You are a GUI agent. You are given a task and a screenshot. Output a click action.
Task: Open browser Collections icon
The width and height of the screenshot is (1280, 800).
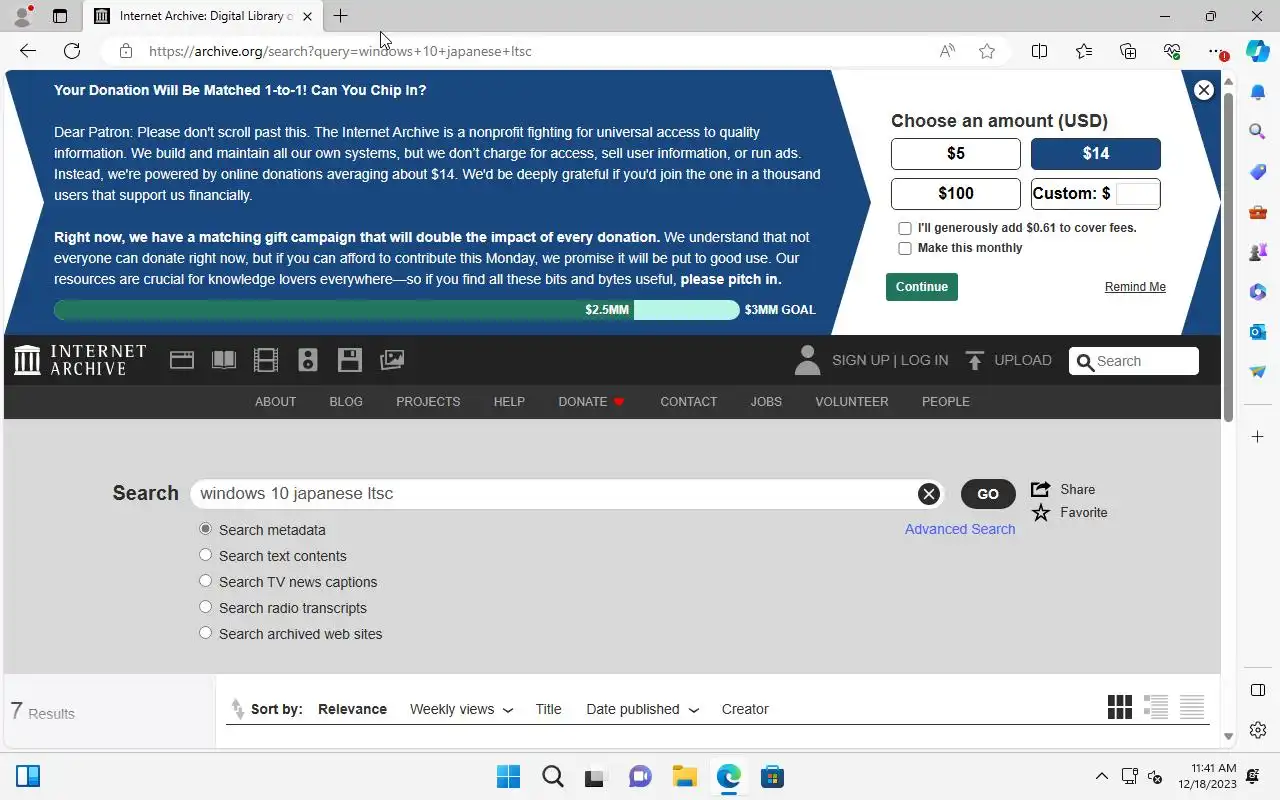[x=1128, y=51]
